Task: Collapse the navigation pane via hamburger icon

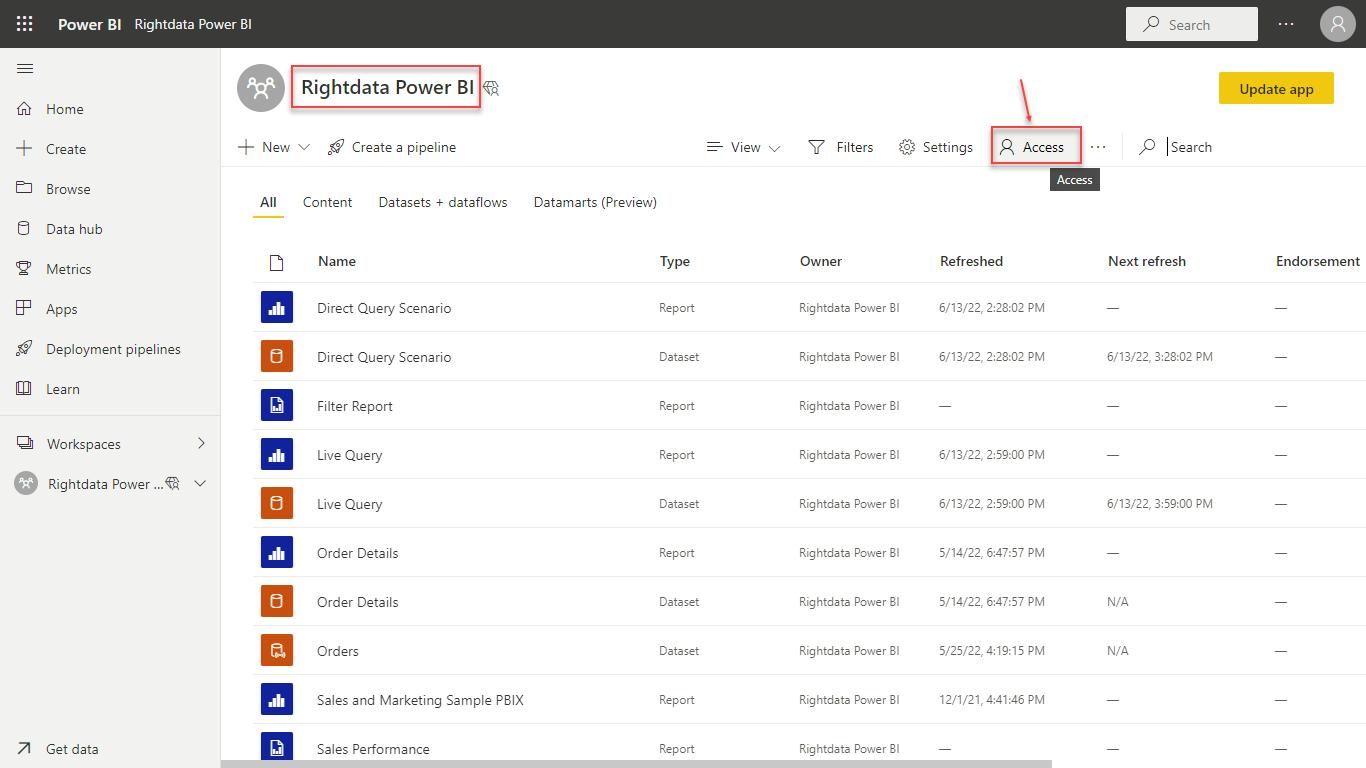Action: (25, 68)
